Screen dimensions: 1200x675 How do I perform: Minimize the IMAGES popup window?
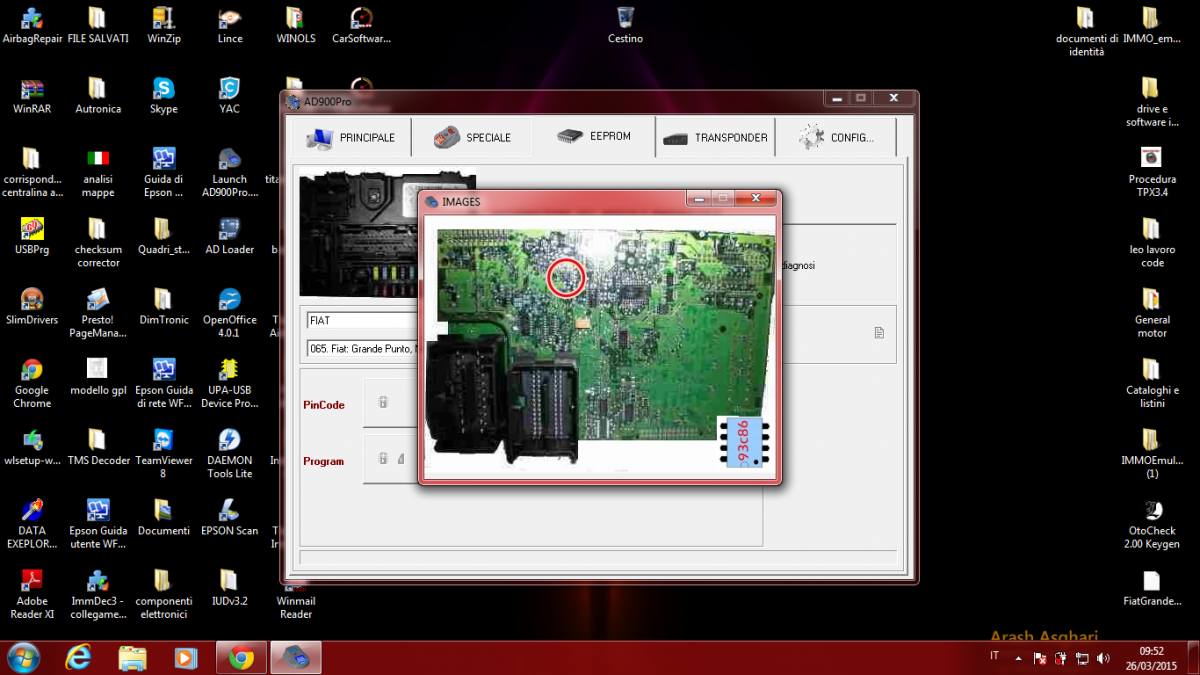(698, 199)
